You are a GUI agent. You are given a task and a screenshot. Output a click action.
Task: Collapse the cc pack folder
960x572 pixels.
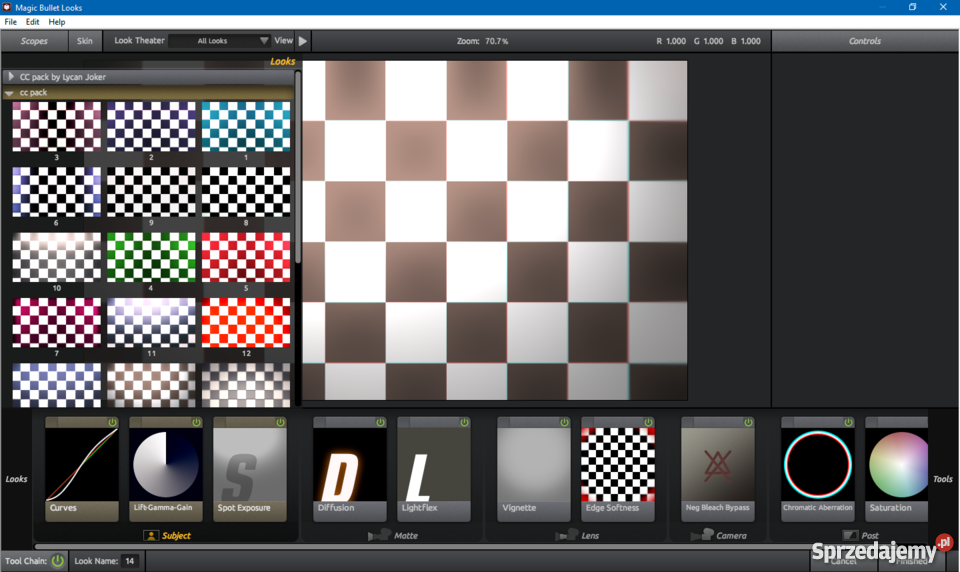tap(10, 93)
